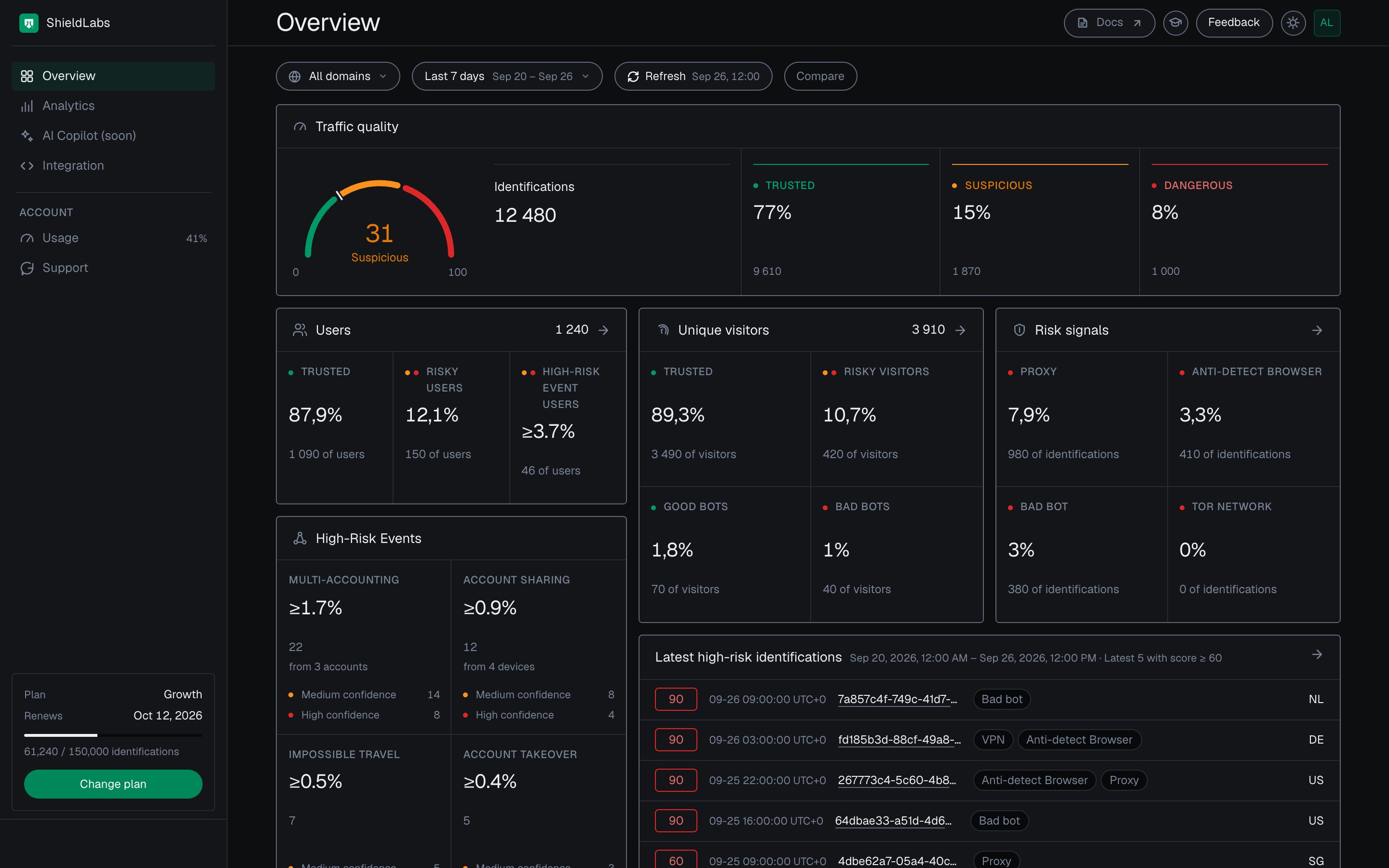
Task: Open identification fd185b3d-88cf-49a8 link
Action: (x=899, y=740)
